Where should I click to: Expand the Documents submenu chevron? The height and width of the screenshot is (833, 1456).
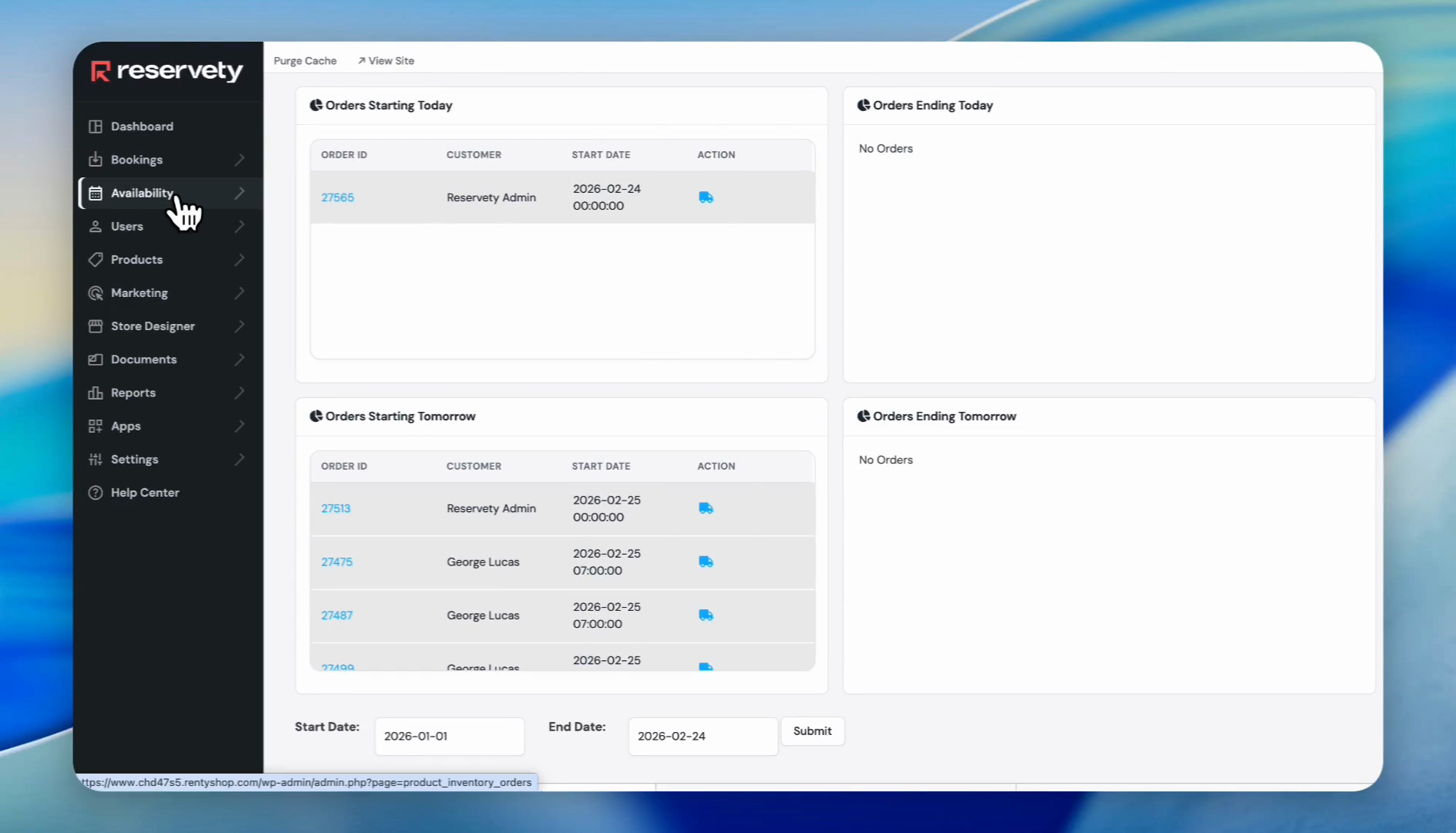(x=240, y=359)
